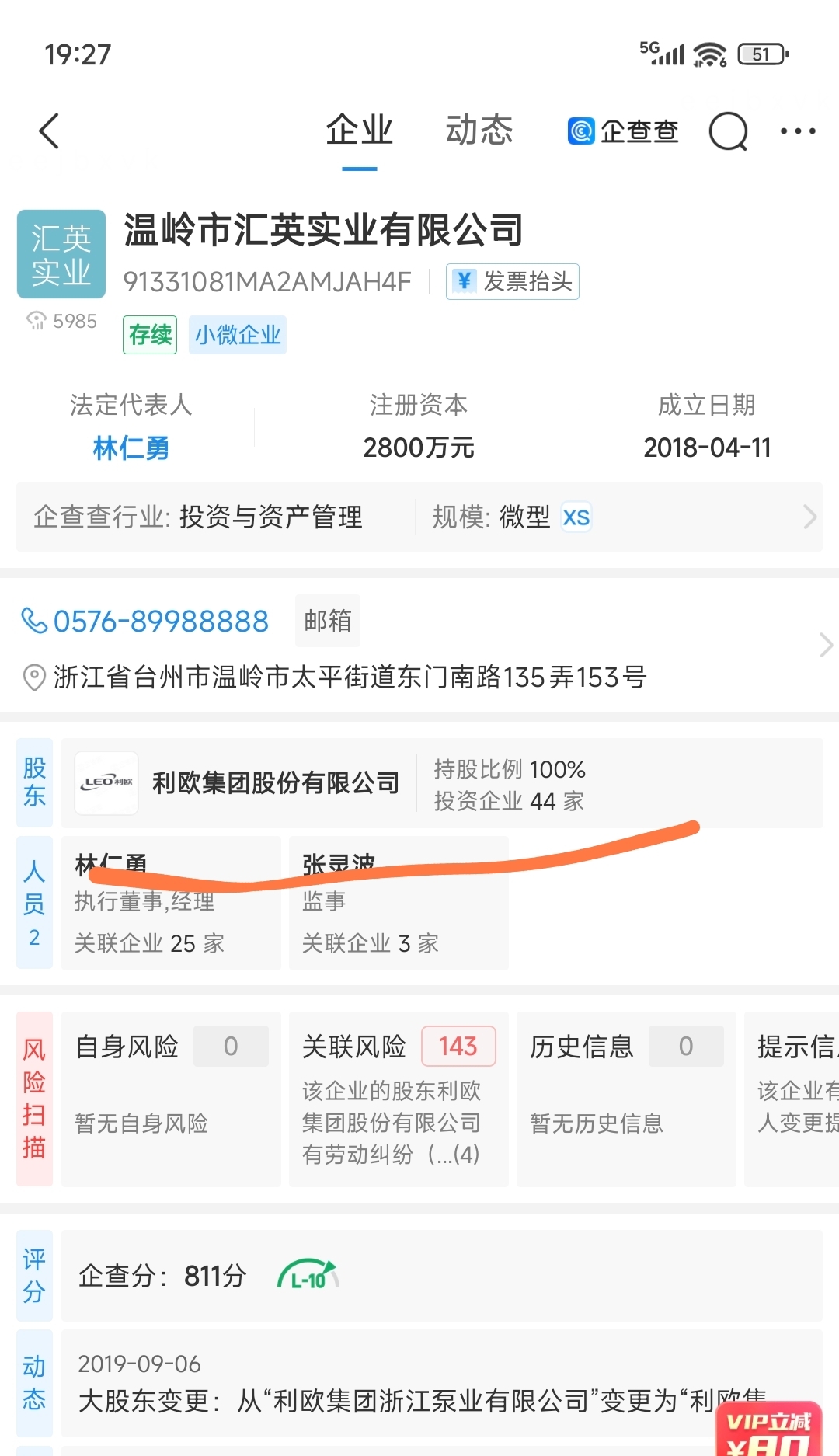The image size is (839, 1456).
Task: Switch to the 企业 tab
Action: [x=359, y=130]
